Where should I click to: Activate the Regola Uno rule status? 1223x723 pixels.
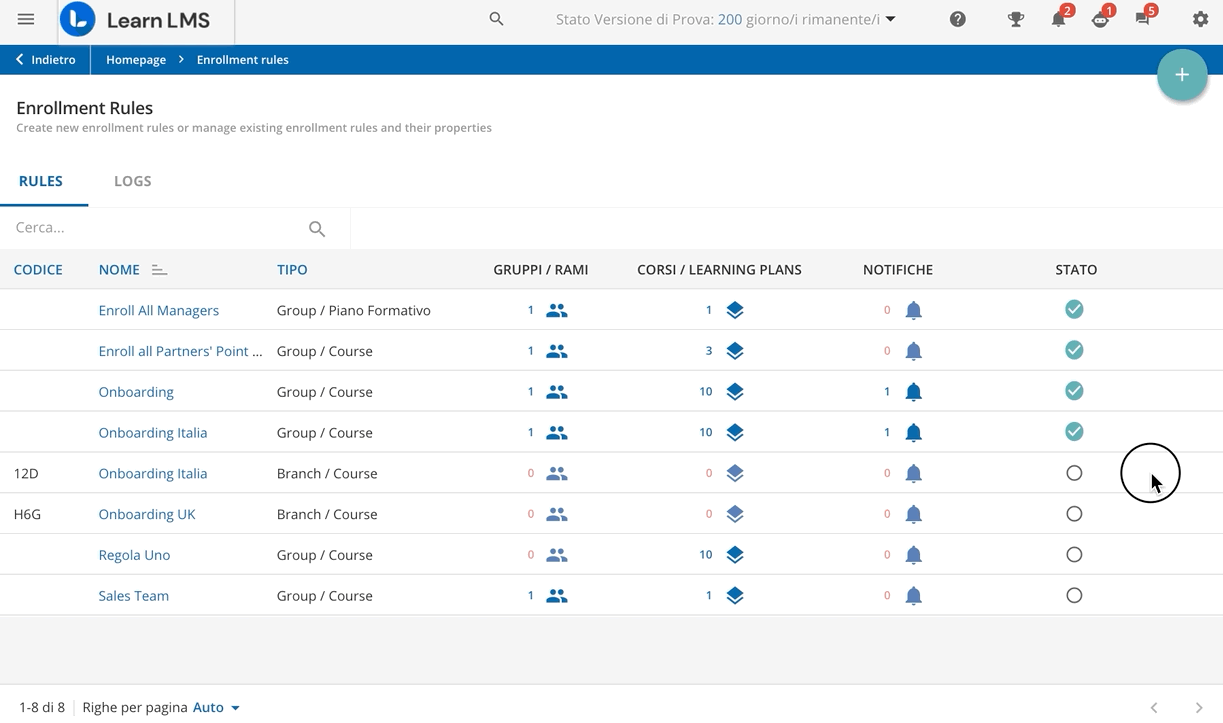tap(1074, 555)
